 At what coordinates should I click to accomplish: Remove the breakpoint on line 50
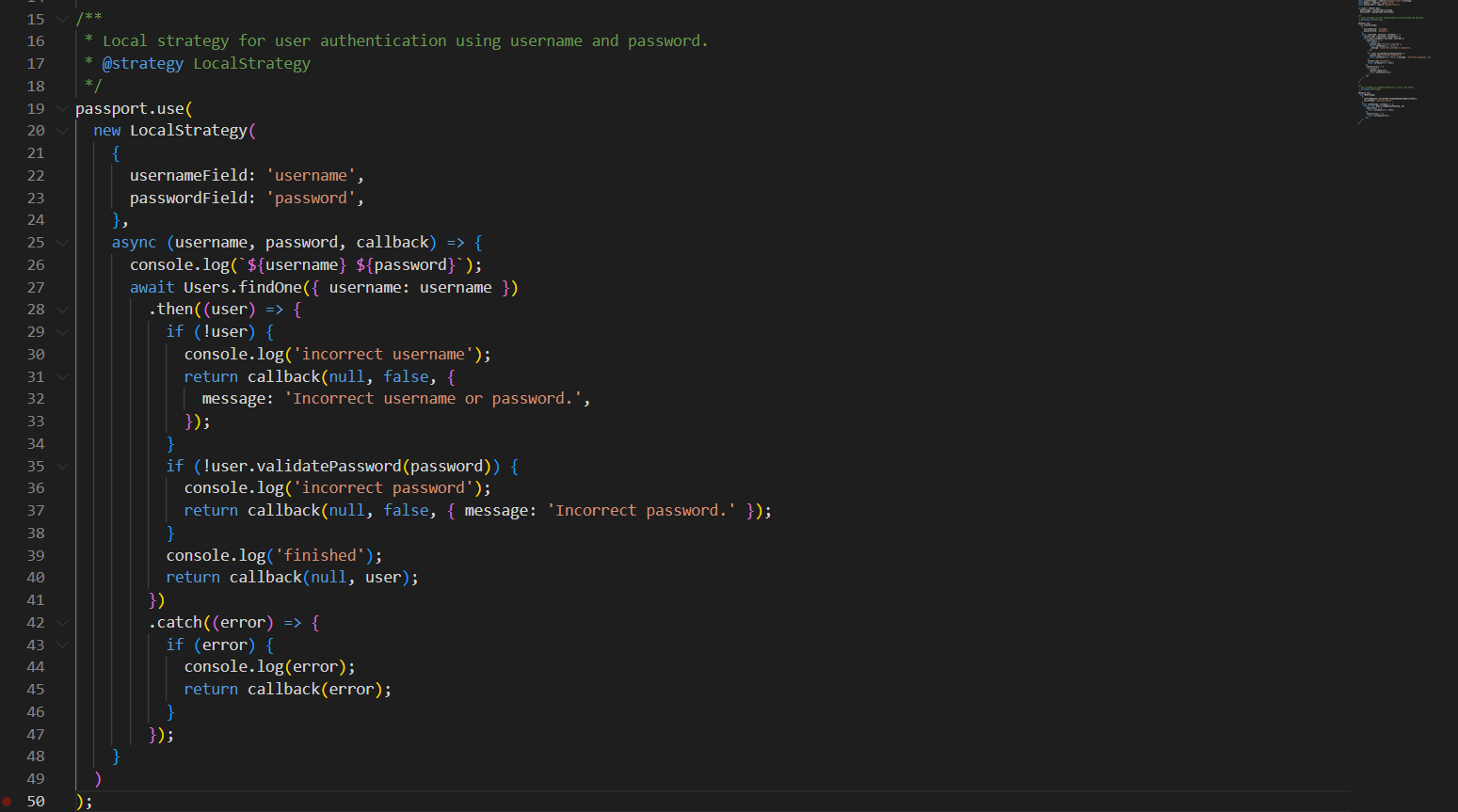(x=8, y=802)
